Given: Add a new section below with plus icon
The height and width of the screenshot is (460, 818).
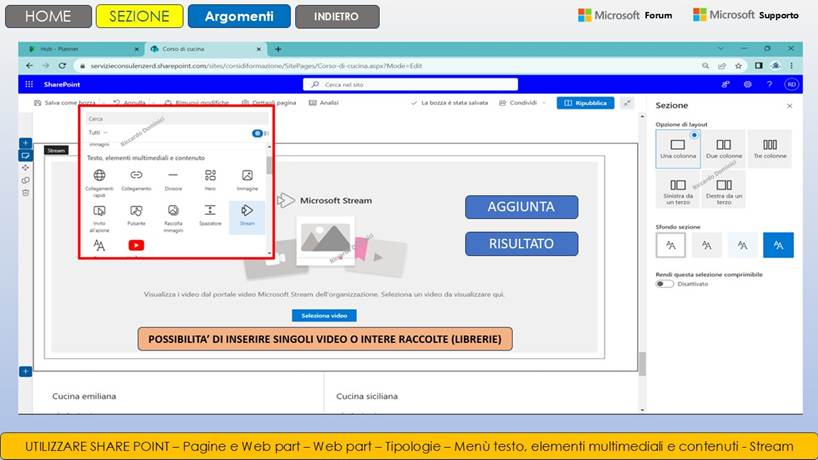Looking at the screenshot, I should (x=25, y=371).
